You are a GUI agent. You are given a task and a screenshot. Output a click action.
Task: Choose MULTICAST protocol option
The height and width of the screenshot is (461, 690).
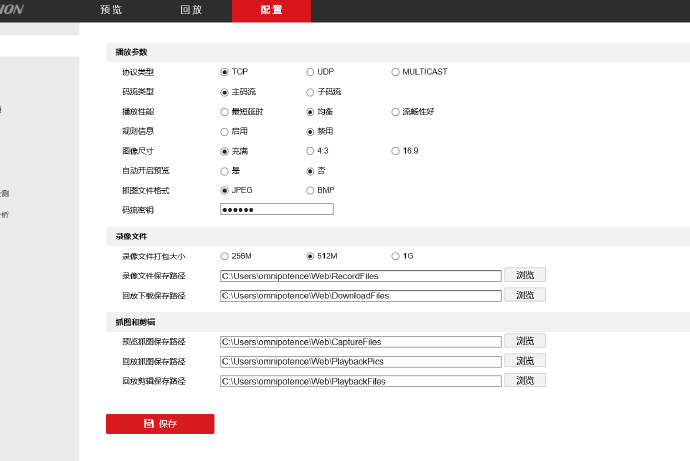tap(395, 72)
